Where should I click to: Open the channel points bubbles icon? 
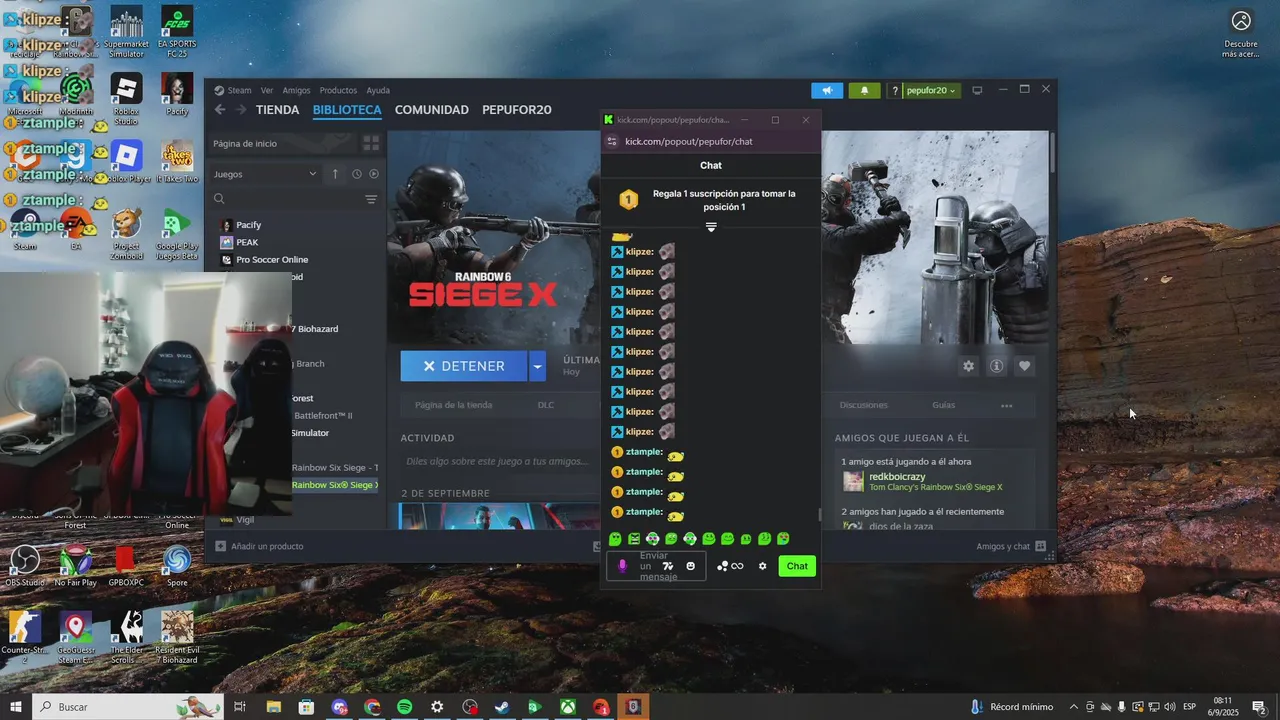pyautogui.click(x=723, y=566)
